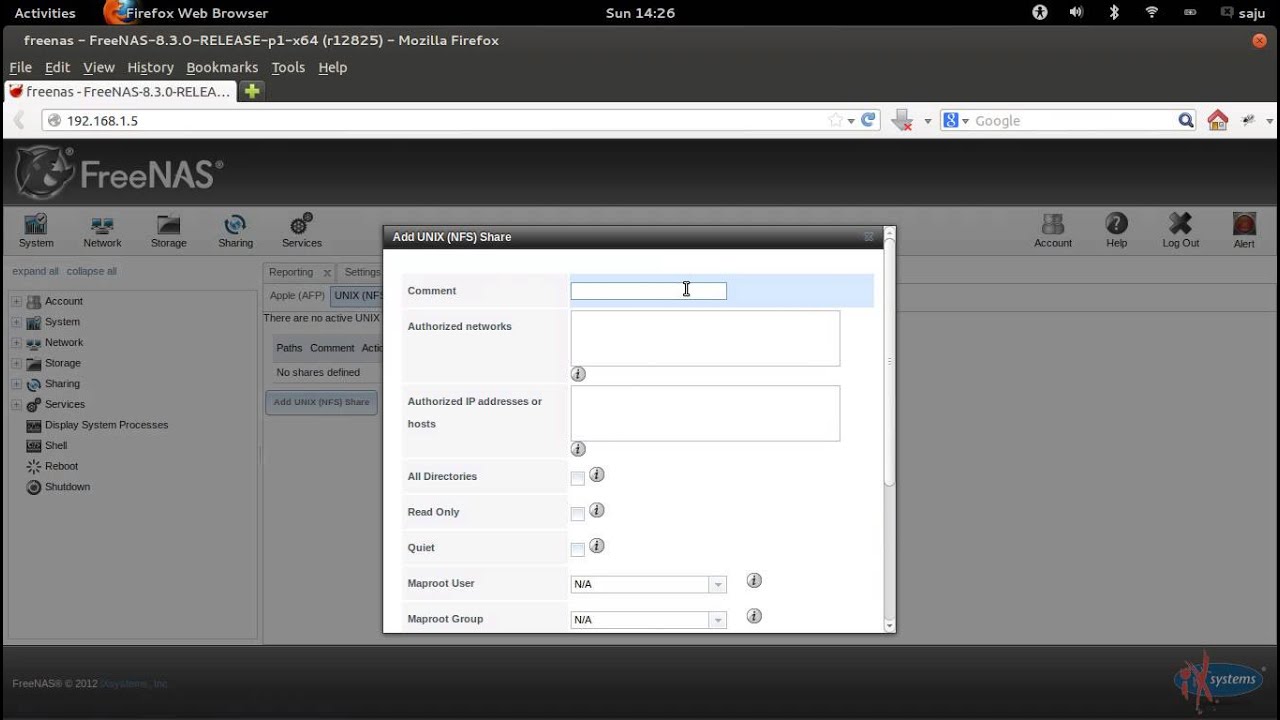Open the Network toolbar icon
This screenshot has height=720, width=1280.
pos(102,231)
